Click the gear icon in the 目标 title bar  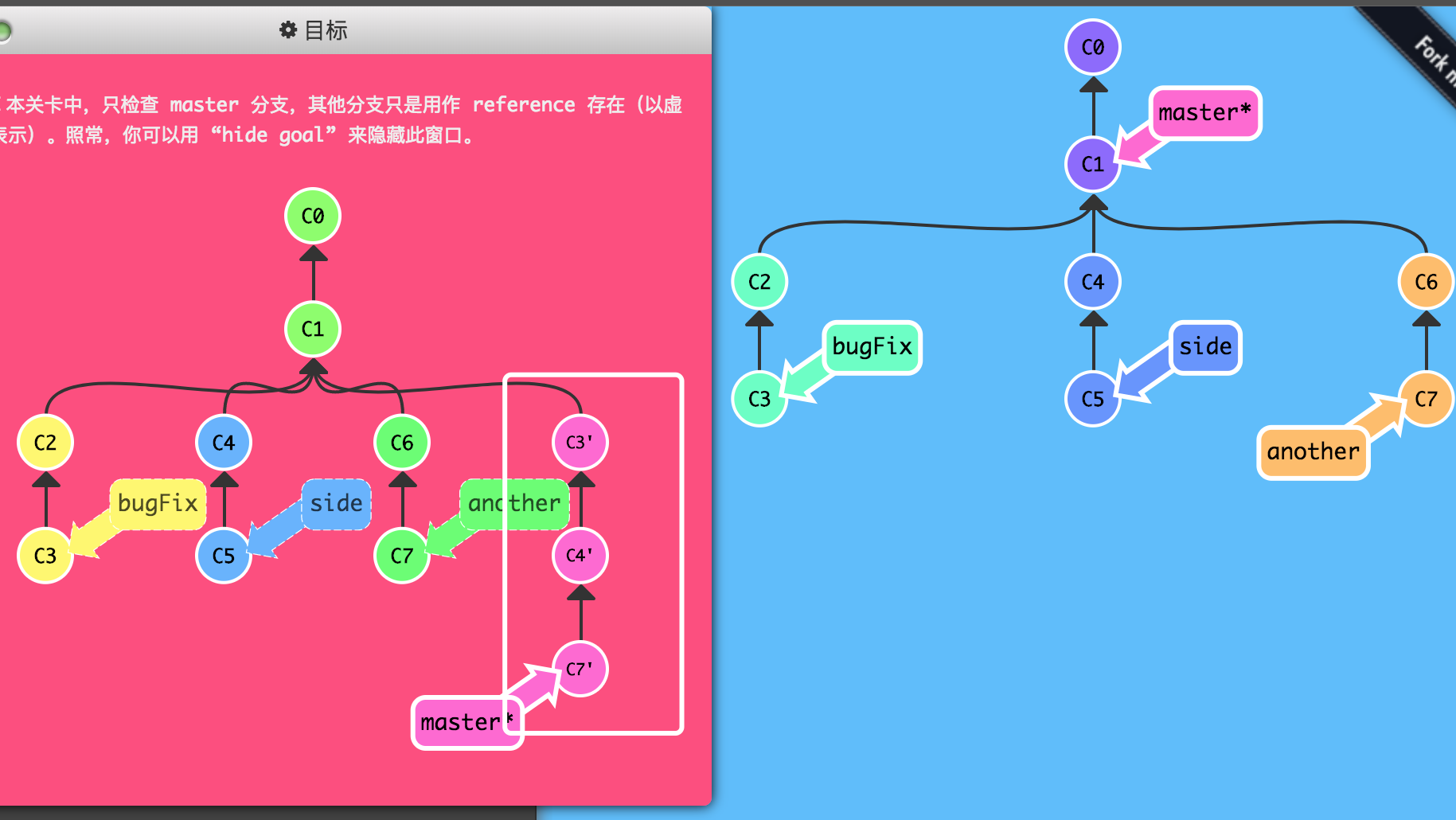click(x=288, y=30)
